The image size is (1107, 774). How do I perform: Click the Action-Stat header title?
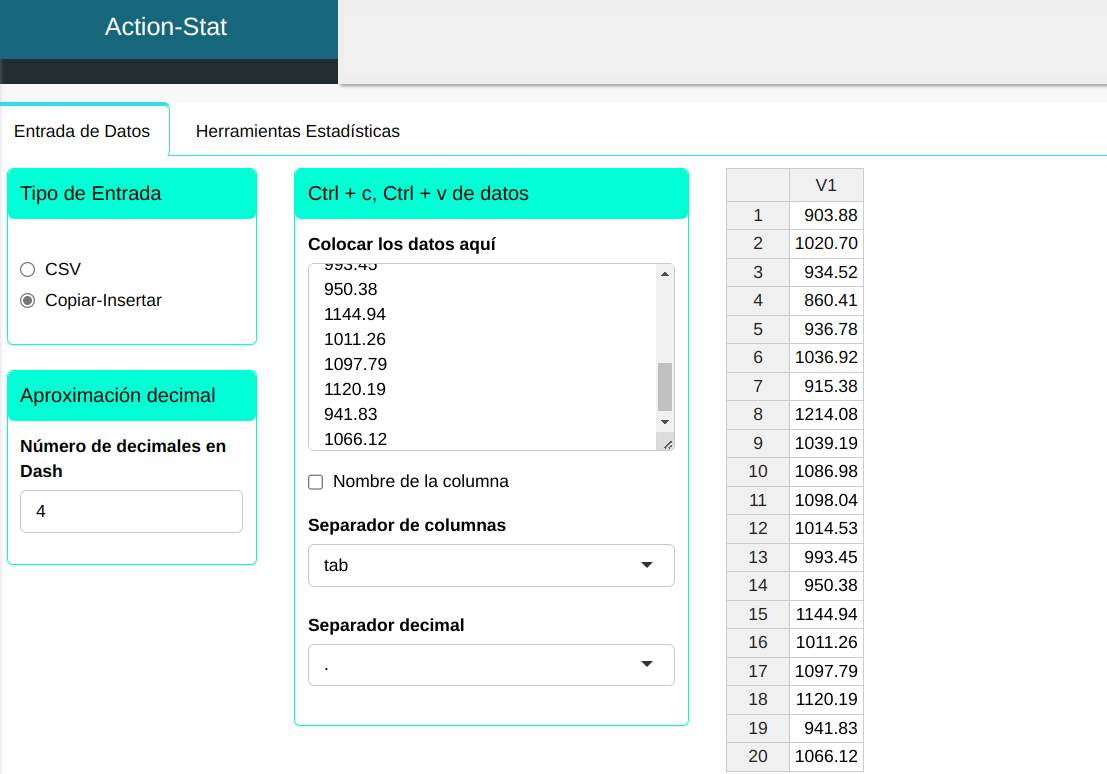(x=166, y=27)
